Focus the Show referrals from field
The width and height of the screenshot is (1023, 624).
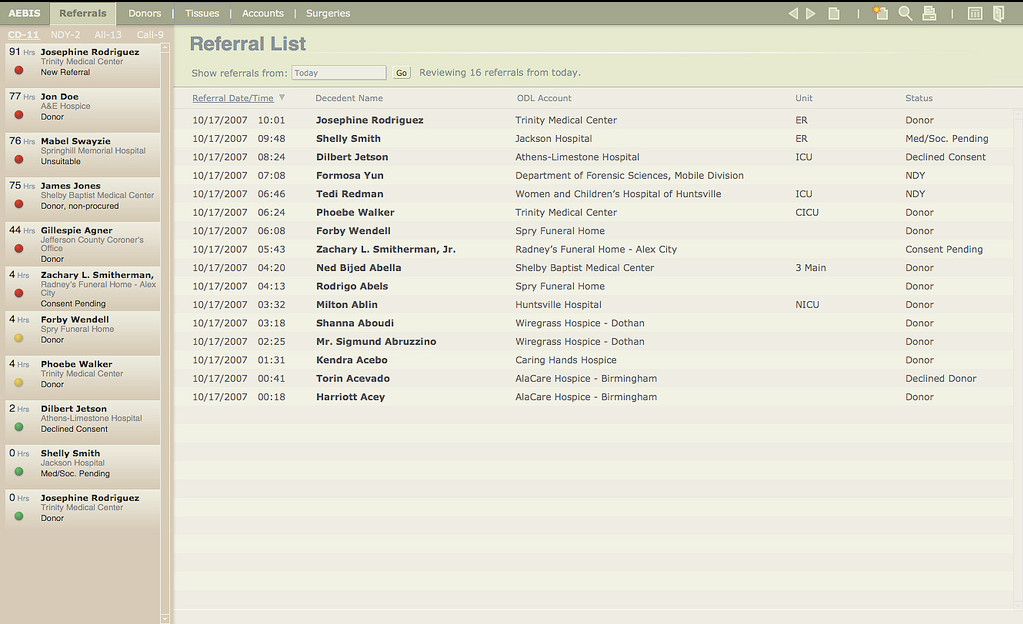(x=339, y=73)
